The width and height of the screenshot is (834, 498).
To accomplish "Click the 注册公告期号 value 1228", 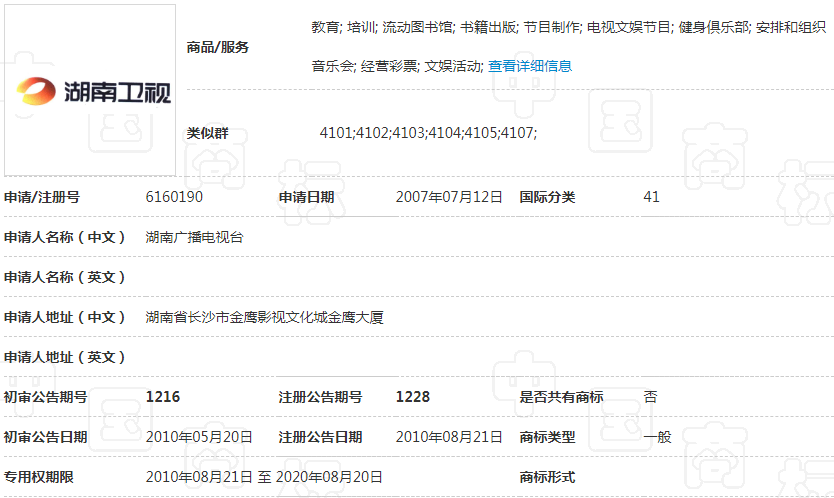I will [x=413, y=397].
